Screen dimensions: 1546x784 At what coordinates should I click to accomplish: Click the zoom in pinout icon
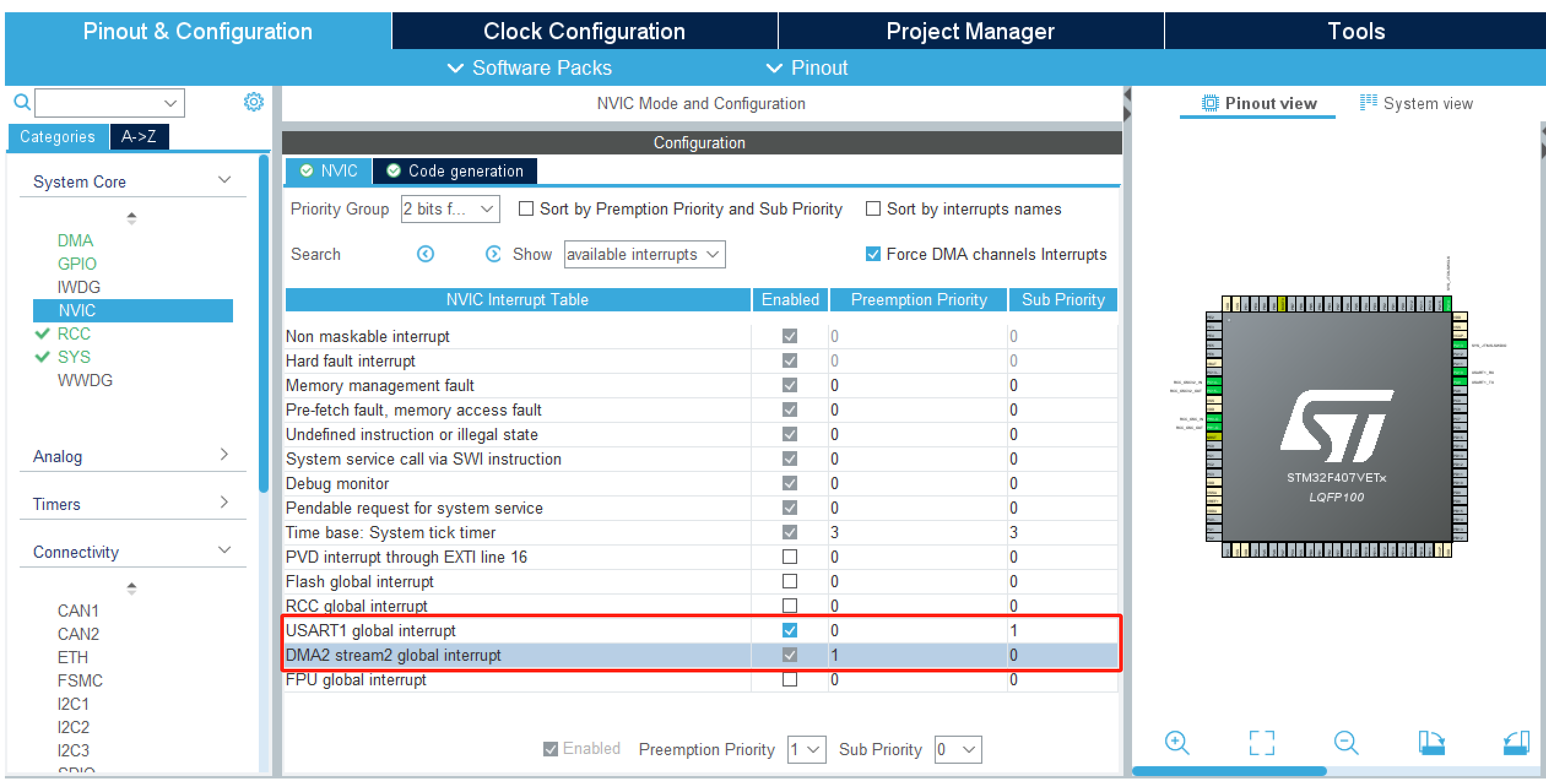tap(1176, 743)
